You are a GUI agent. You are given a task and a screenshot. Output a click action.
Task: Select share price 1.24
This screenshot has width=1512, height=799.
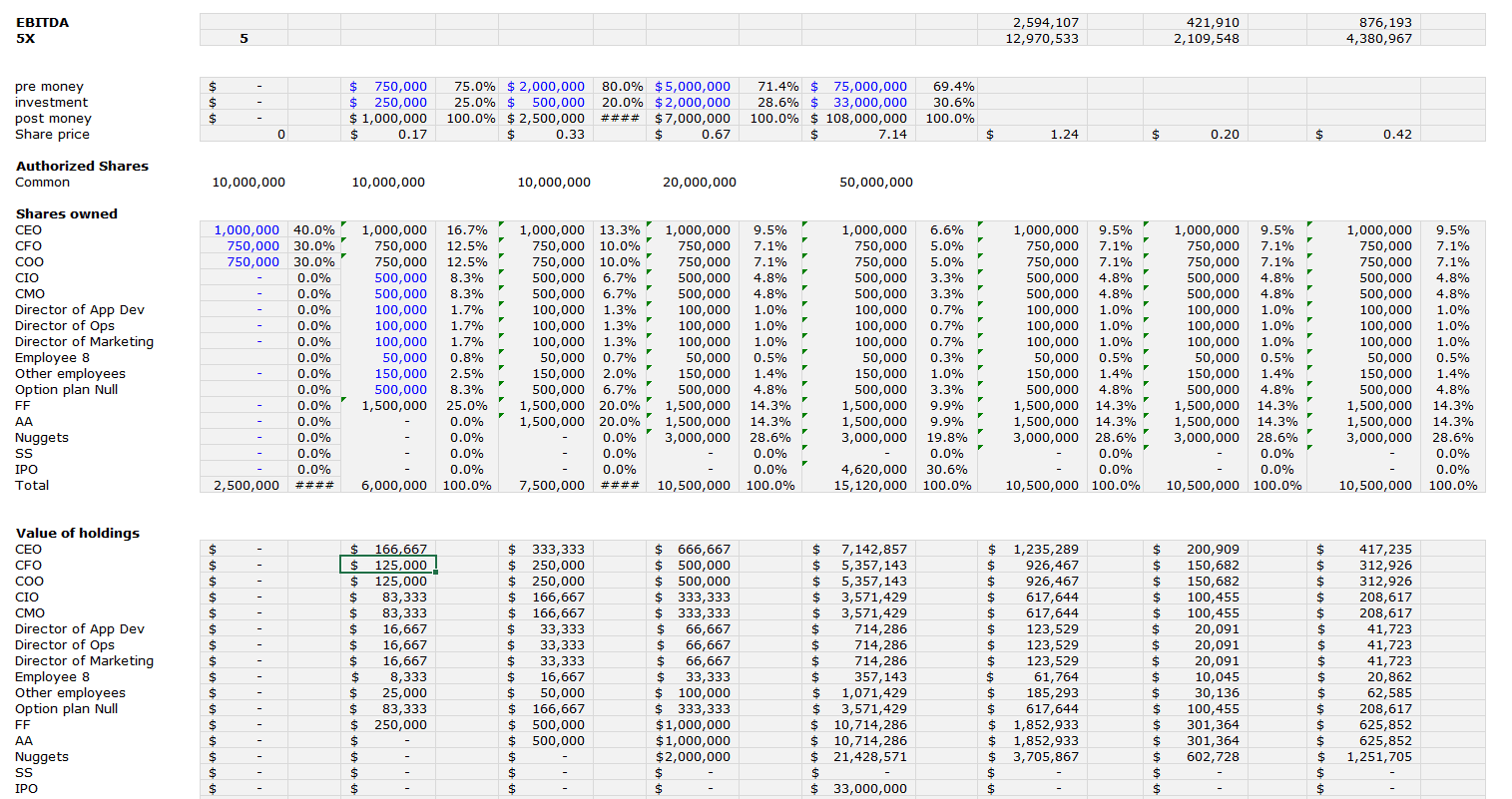click(x=1032, y=135)
